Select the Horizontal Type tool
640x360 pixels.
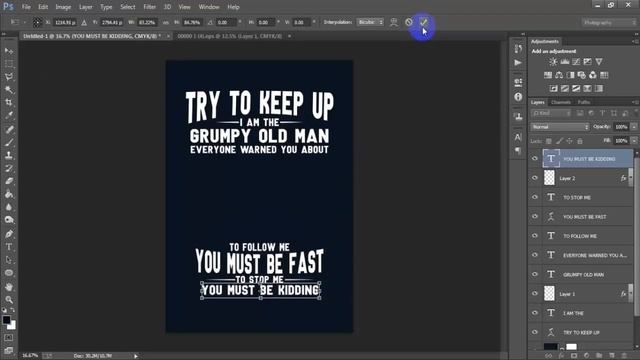pos(9,247)
